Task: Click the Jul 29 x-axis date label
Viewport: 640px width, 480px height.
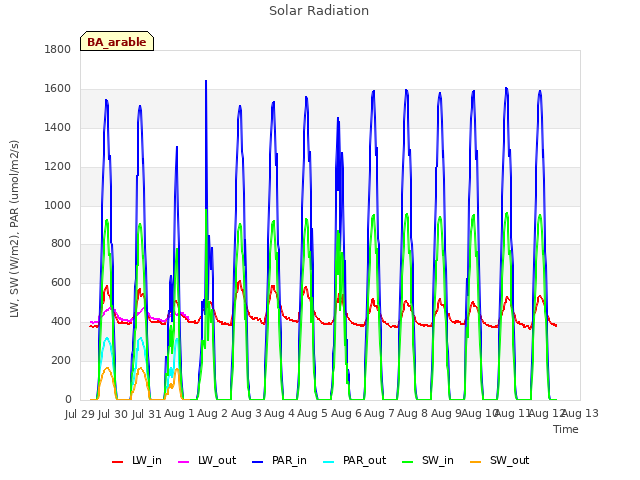Action: pyautogui.click(x=80, y=414)
